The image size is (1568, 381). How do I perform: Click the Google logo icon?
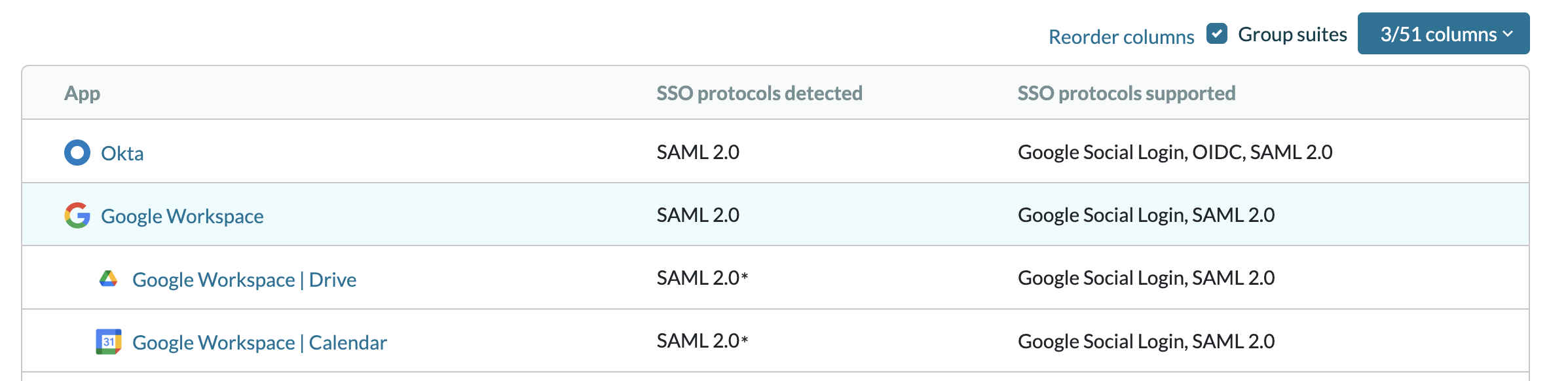(x=77, y=215)
